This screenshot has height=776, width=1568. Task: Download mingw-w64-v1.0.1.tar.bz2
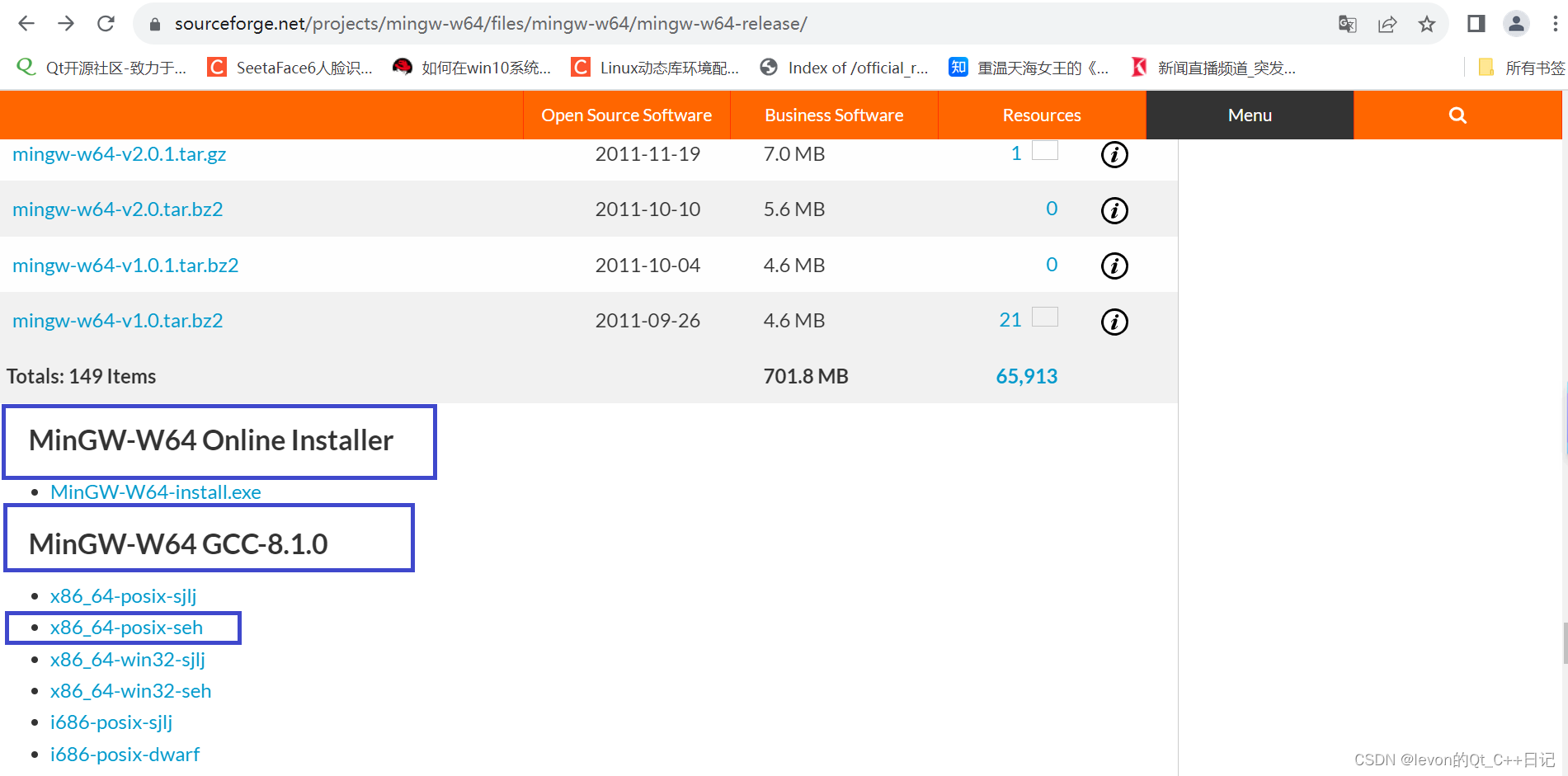[125, 266]
